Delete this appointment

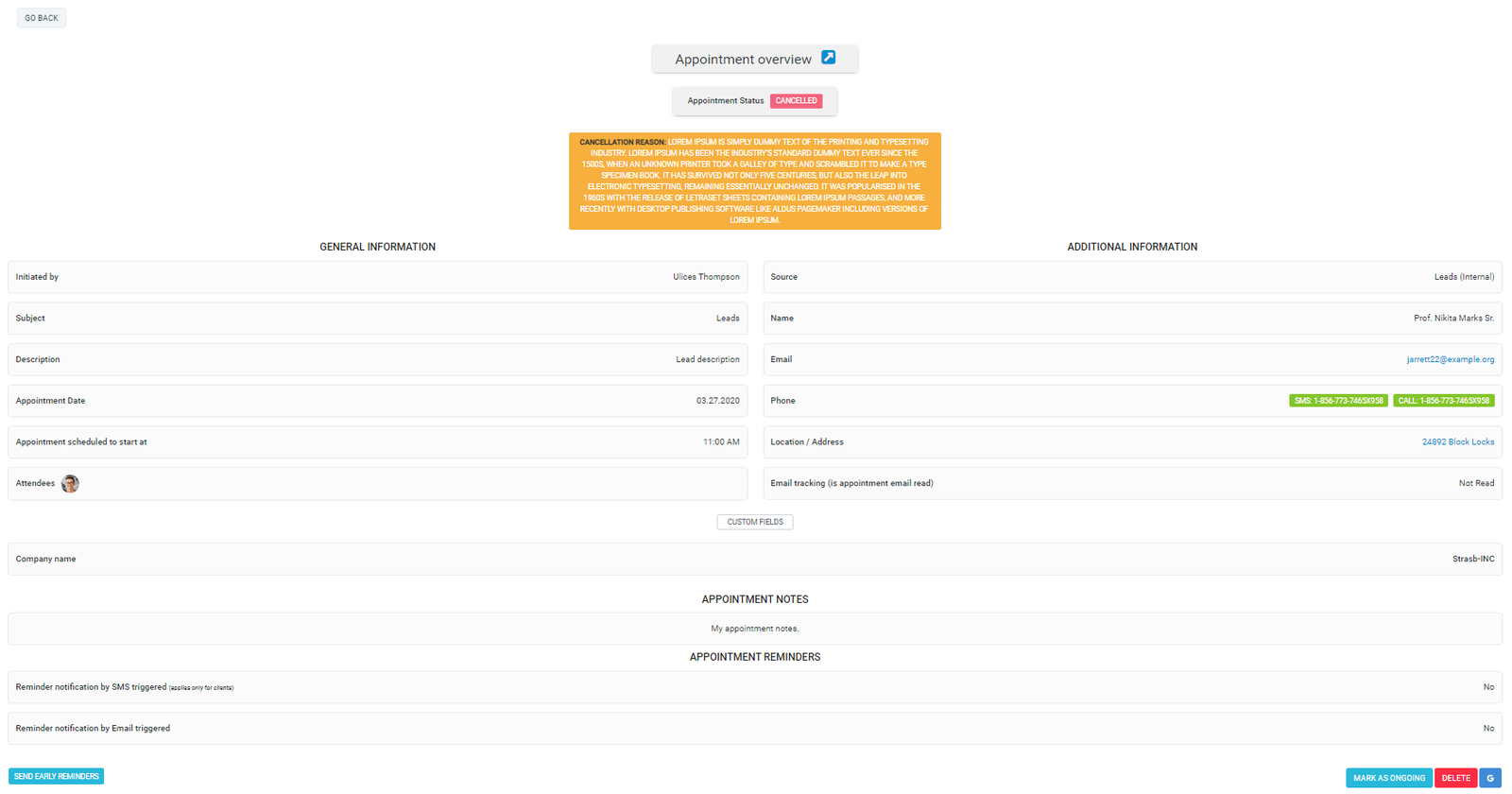coord(1455,778)
